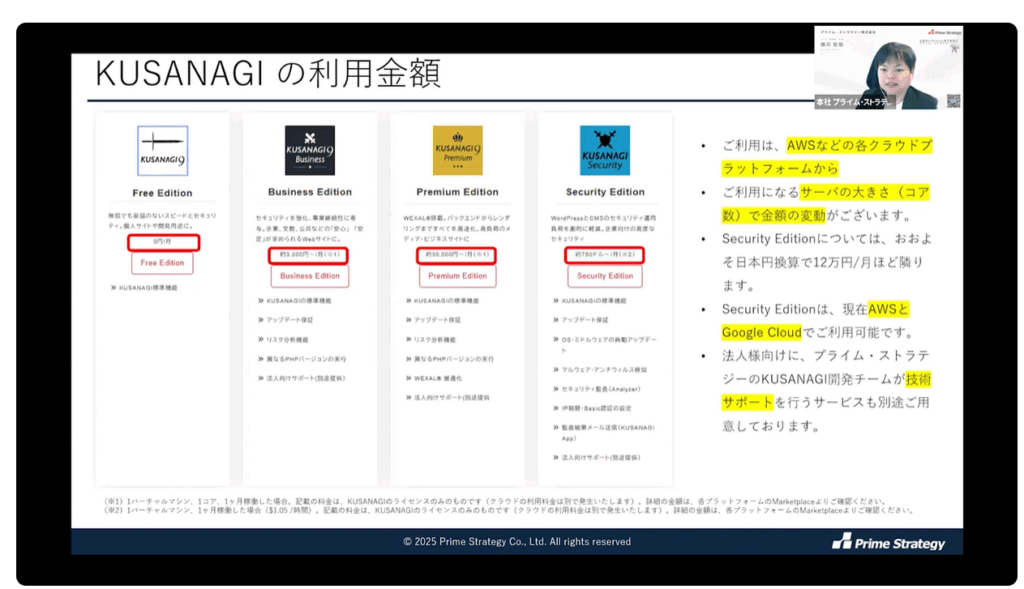1024x589 pixels.
Task: Click the red Security Edition button
Action: 605,276
